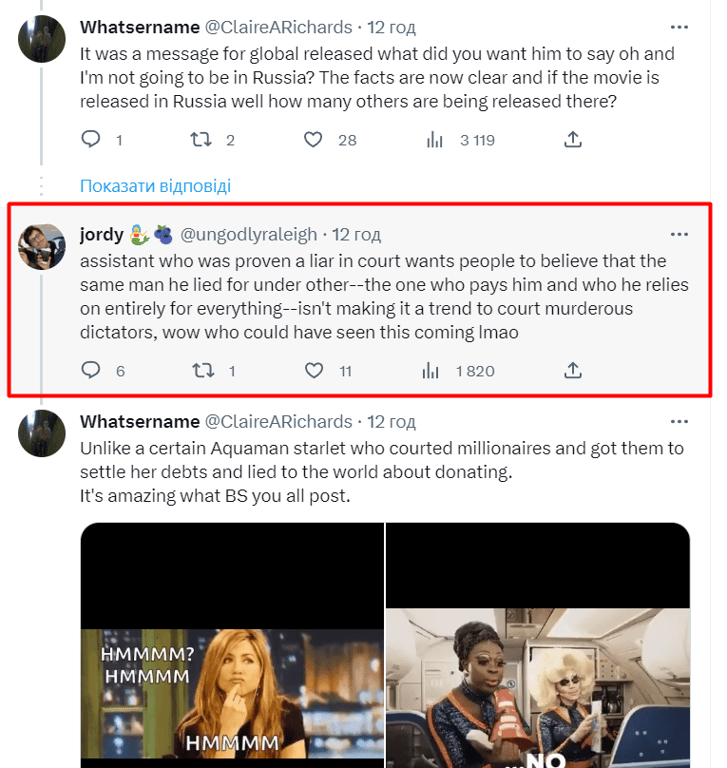This screenshot has width=727, height=768.
Task: Retweet jordy's post about the assistant
Action: coord(202,371)
